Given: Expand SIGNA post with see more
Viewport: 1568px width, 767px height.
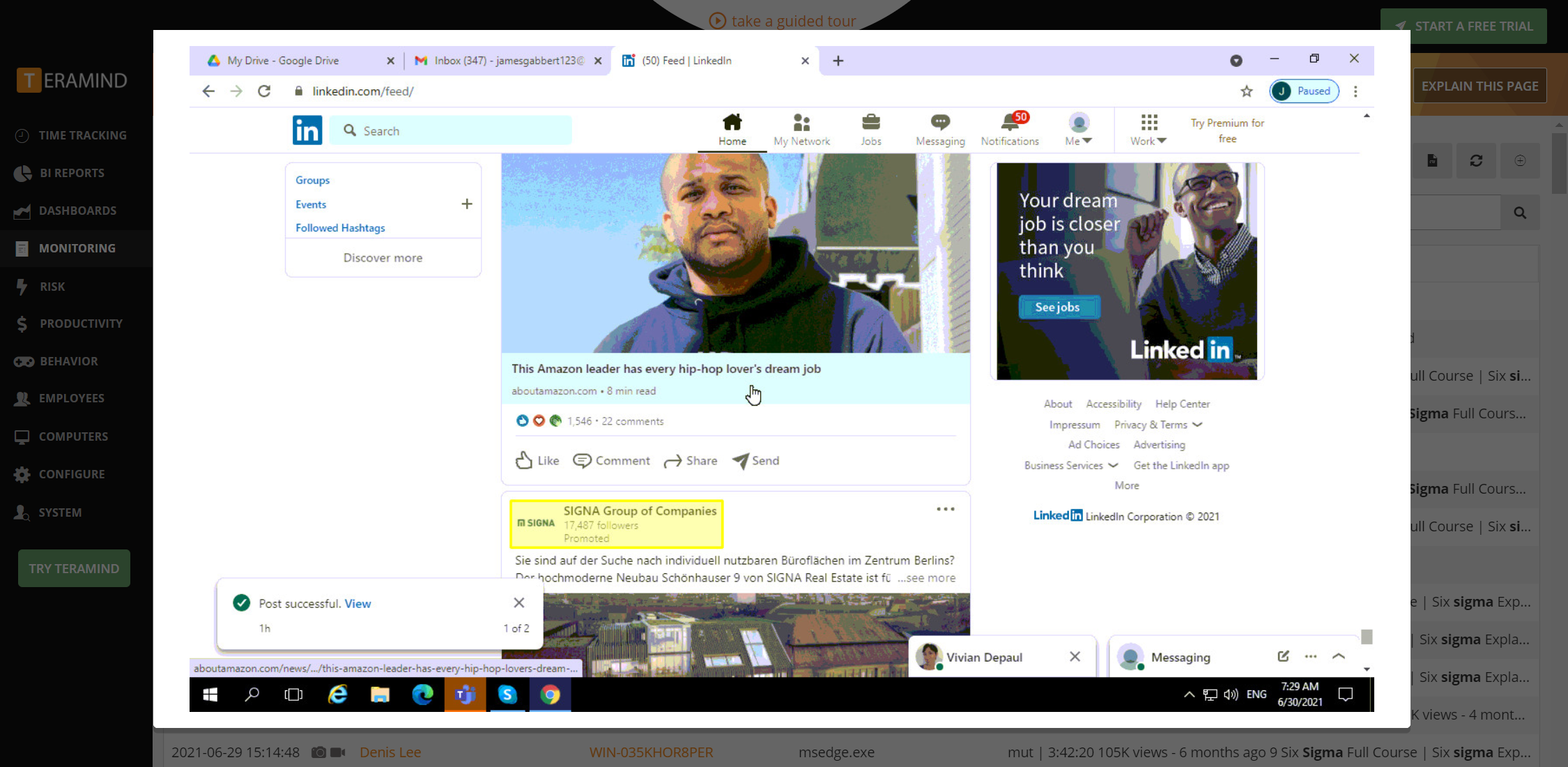Looking at the screenshot, I should (x=927, y=578).
